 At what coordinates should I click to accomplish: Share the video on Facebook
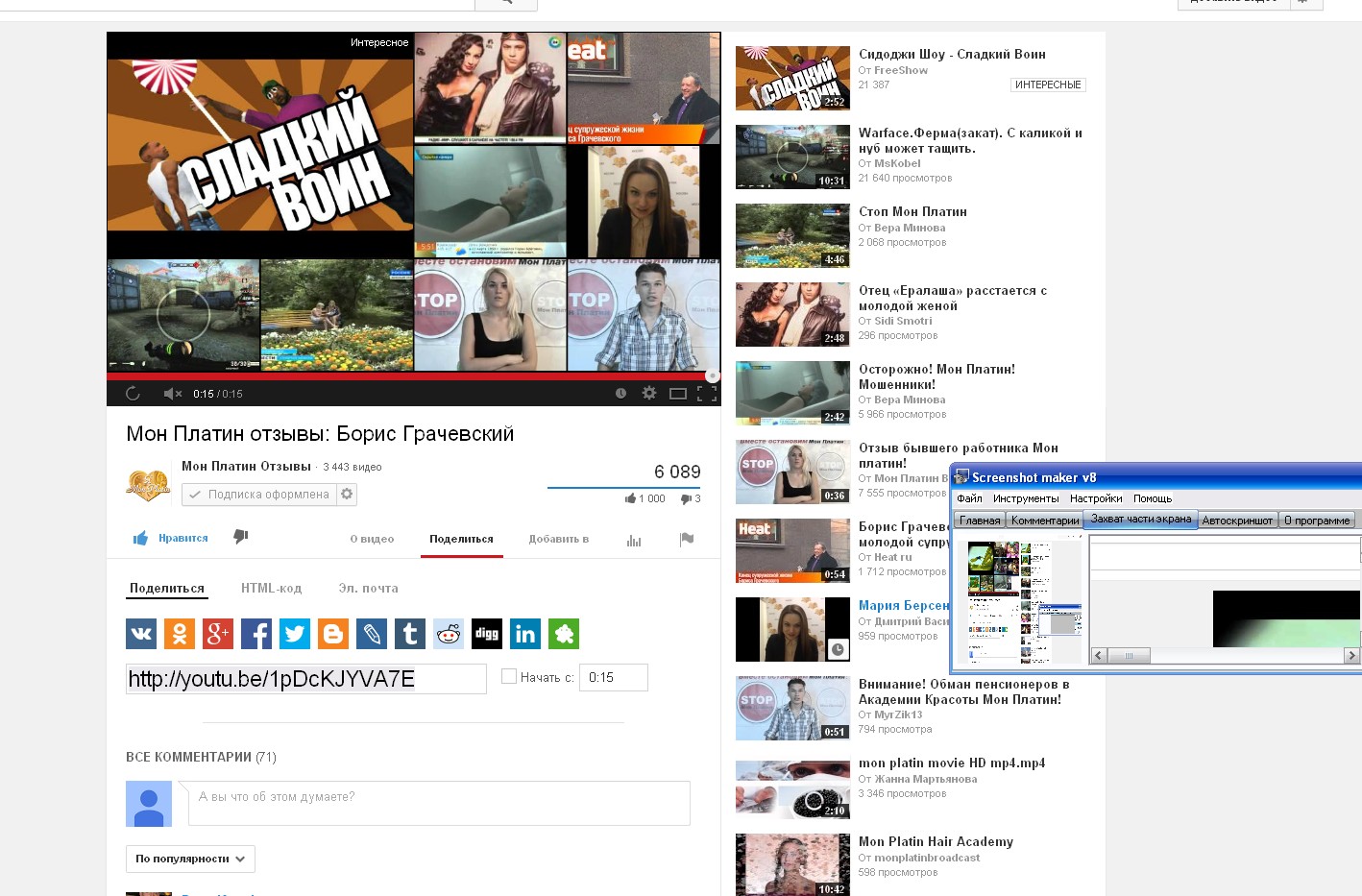pos(256,634)
